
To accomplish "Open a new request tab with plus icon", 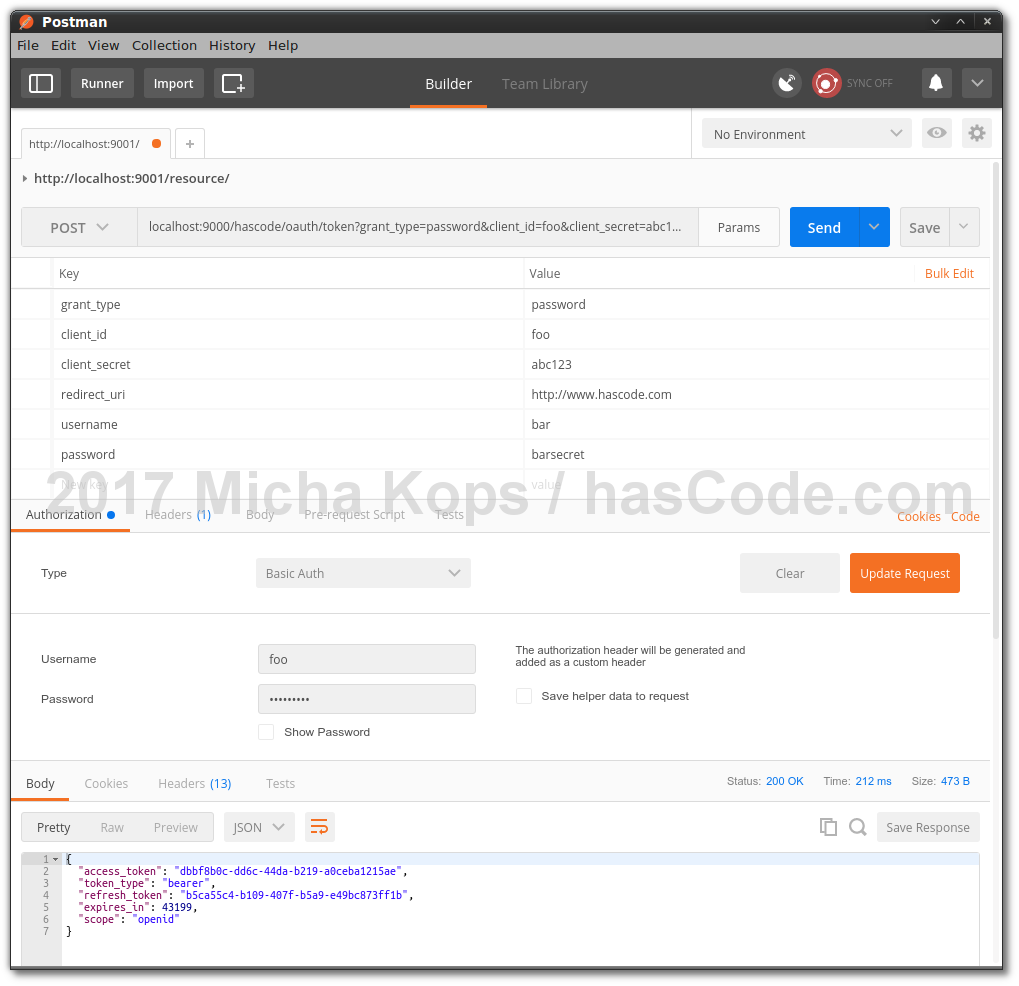I will point(189,143).
